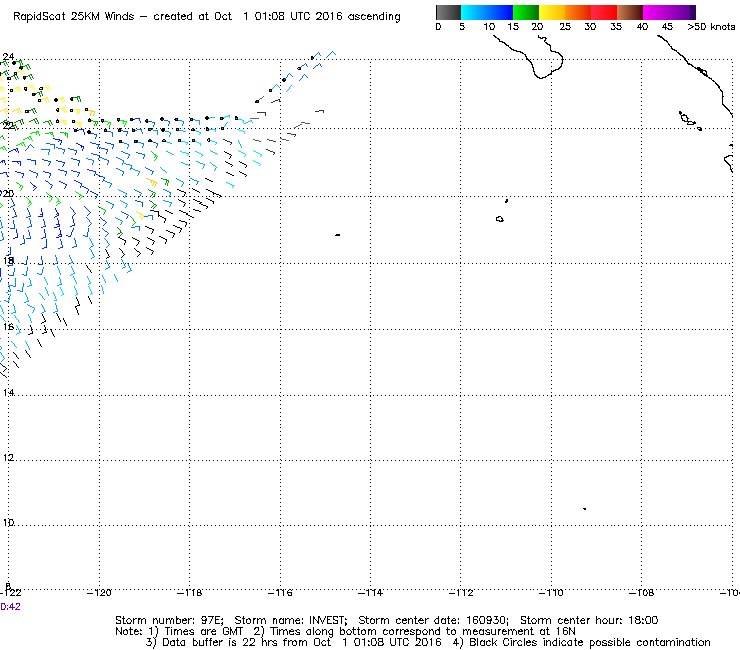This screenshot has height=650, width=740.
Task: Click the longitude label -112
Action: (x=461, y=593)
